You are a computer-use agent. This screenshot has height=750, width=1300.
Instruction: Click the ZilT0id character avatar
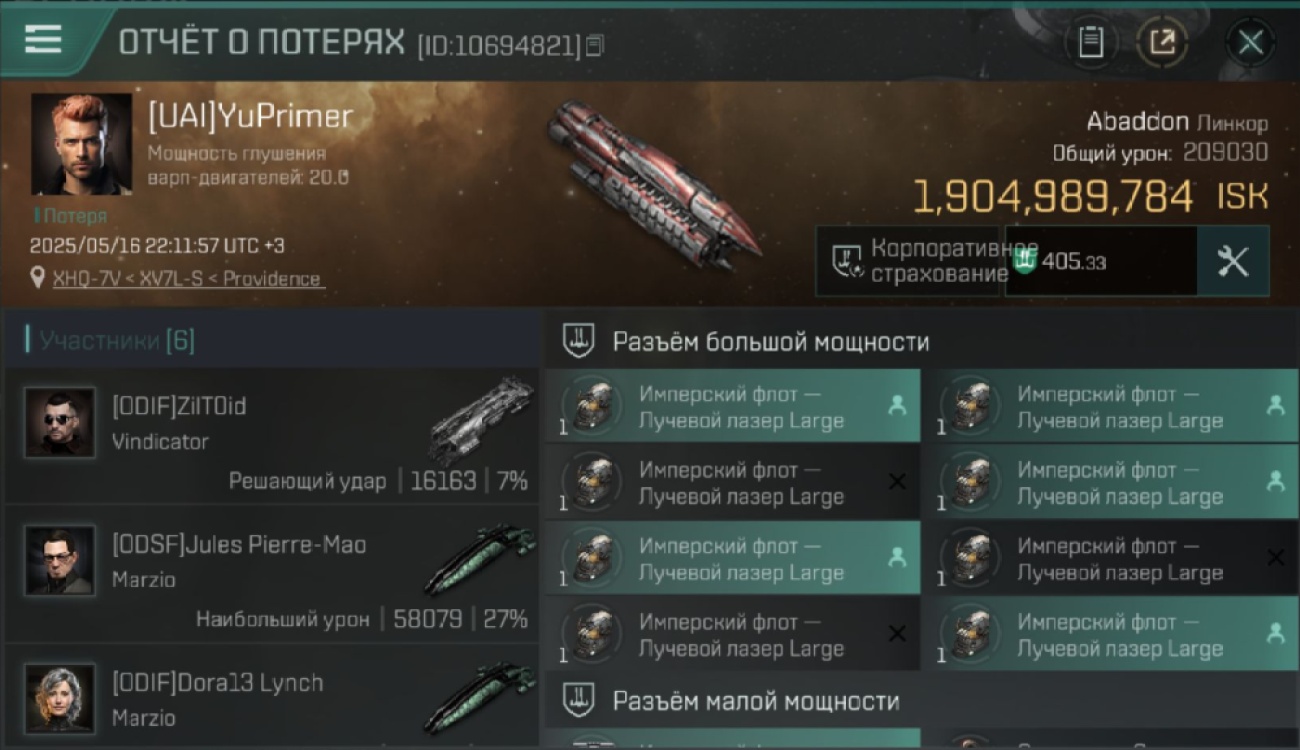[x=60, y=423]
